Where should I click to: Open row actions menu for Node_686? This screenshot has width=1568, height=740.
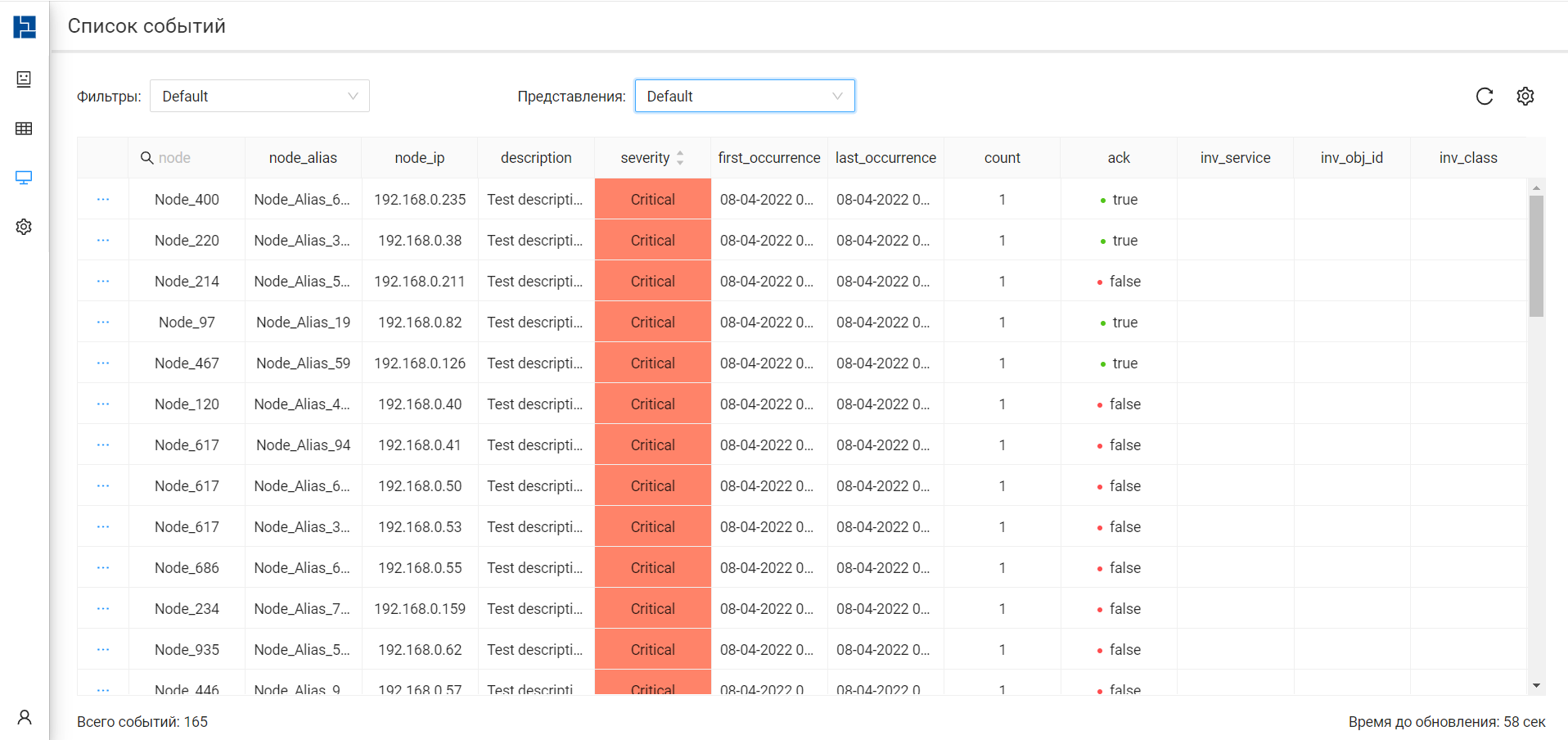pyautogui.click(x=103, y=567)
